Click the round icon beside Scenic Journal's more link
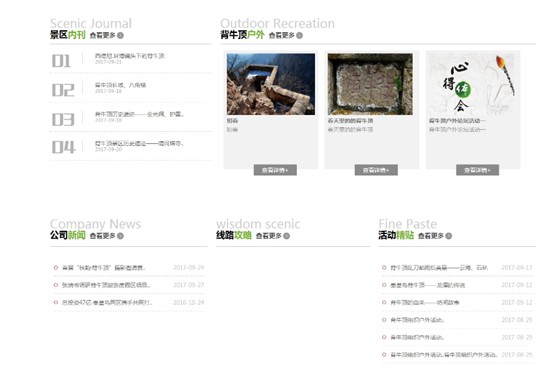This screenshot has height=378, width=558. tap(120, 35)
